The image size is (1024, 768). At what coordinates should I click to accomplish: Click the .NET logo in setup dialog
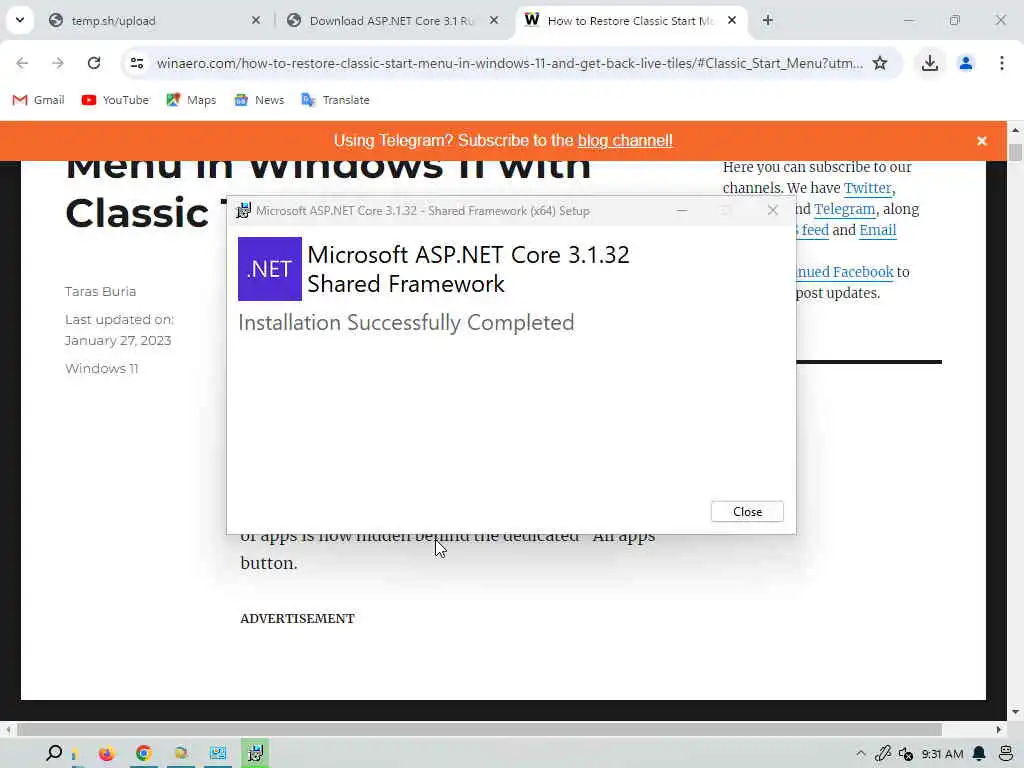point(270,269)
